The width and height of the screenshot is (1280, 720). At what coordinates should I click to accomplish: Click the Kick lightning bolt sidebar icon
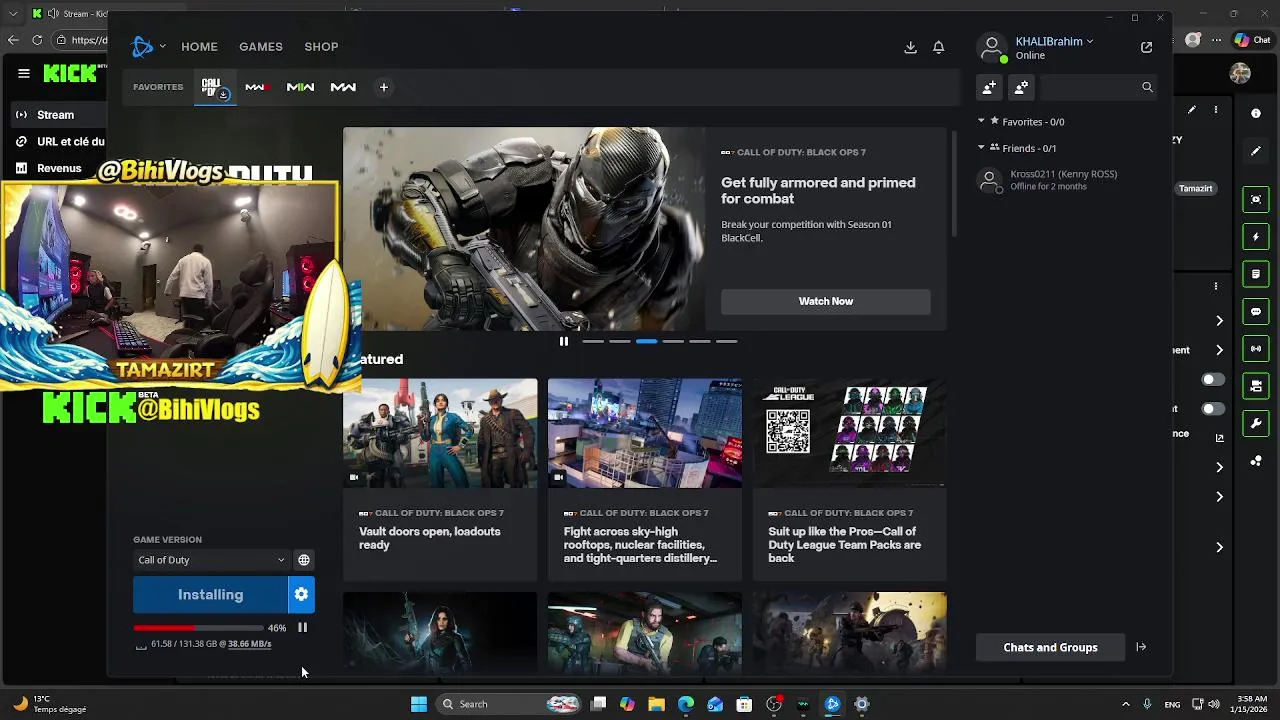click(x=1256, y=237)
